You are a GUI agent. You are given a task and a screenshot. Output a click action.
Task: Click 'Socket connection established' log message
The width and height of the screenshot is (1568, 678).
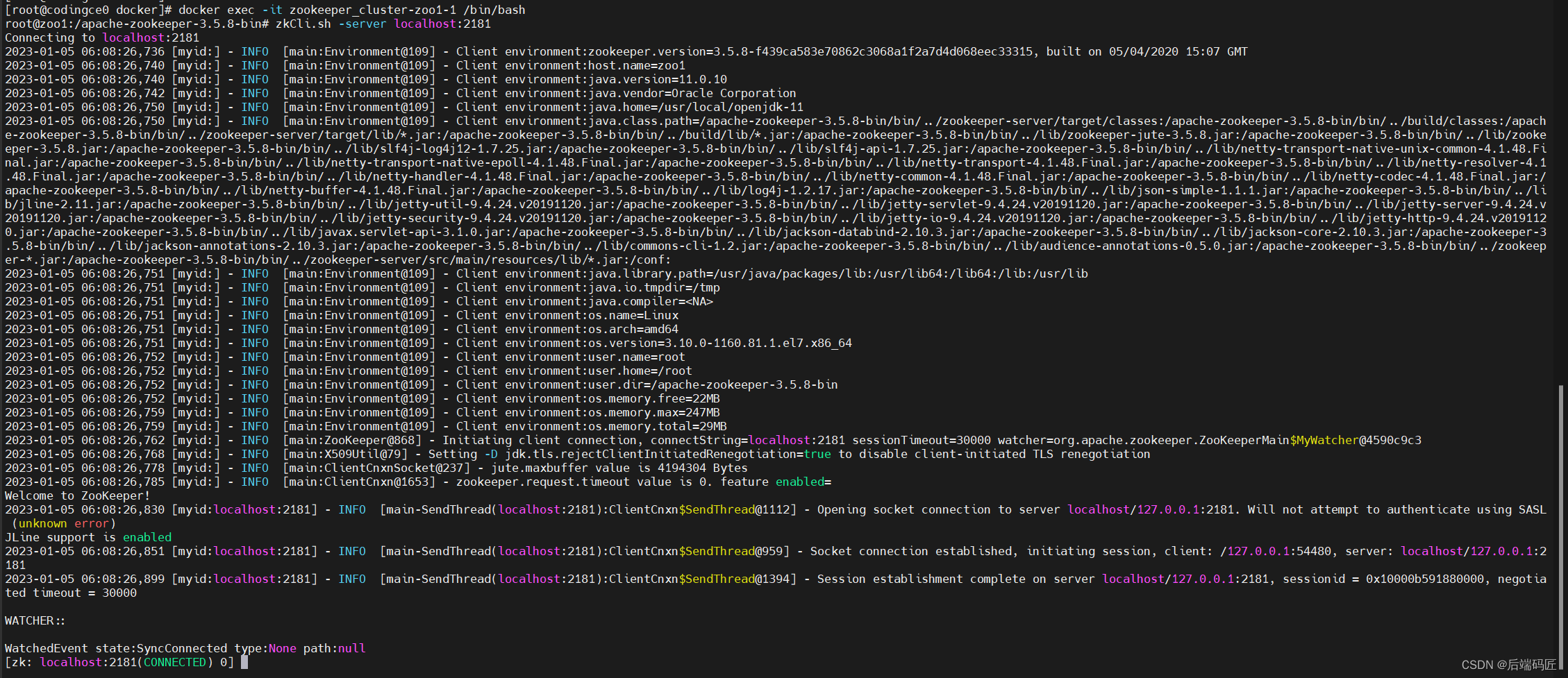coord(911,551)
